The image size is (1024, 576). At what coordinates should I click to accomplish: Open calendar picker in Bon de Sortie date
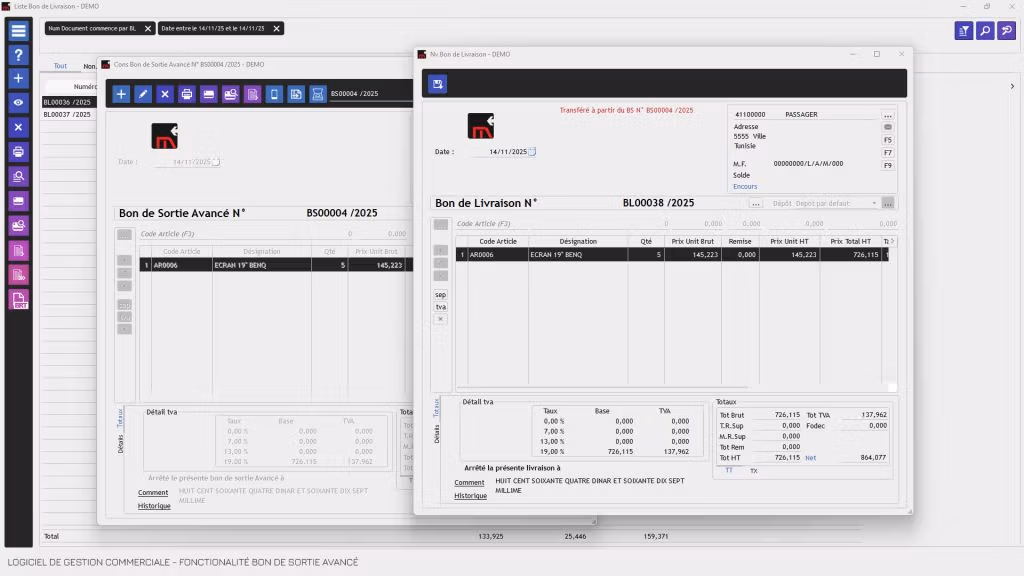pyautogui.click(x=216, y=162)
